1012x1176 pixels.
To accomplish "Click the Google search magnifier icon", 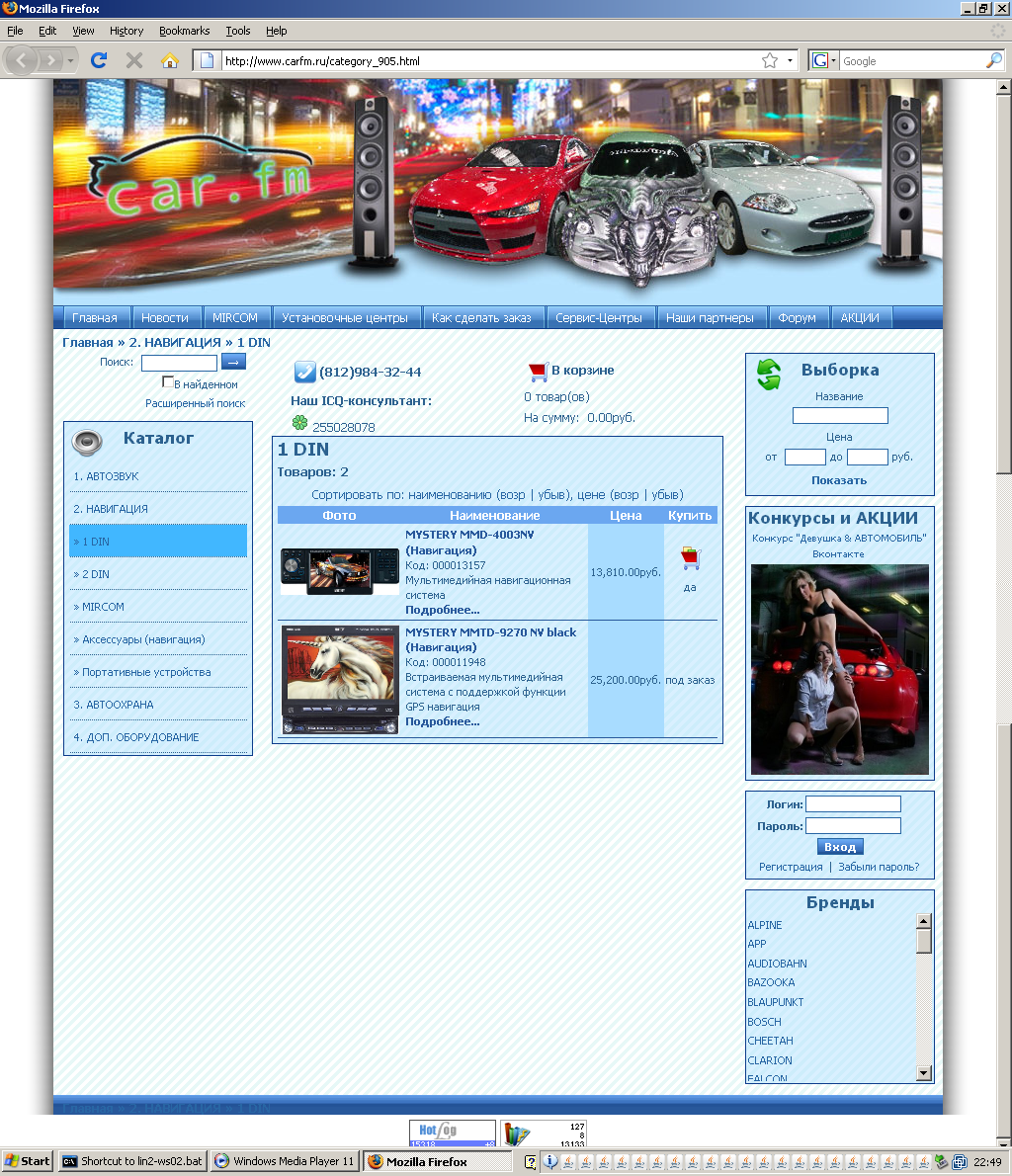I will point(993,60).
